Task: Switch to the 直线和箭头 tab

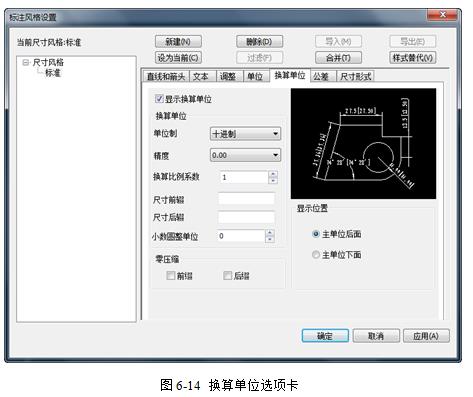Action: click(166, 77)
